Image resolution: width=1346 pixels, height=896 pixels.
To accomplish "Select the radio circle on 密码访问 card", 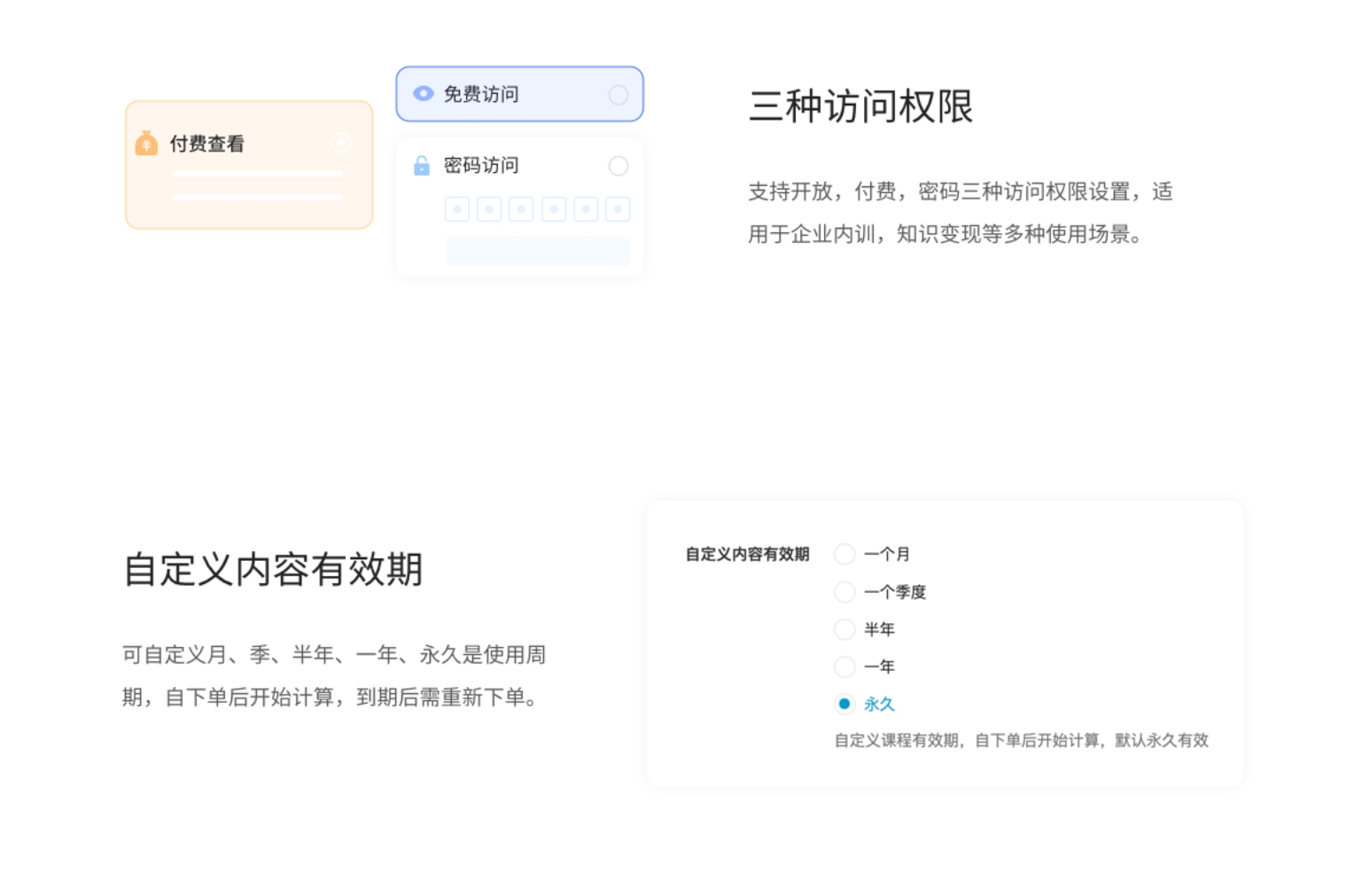I will [619, 166].
